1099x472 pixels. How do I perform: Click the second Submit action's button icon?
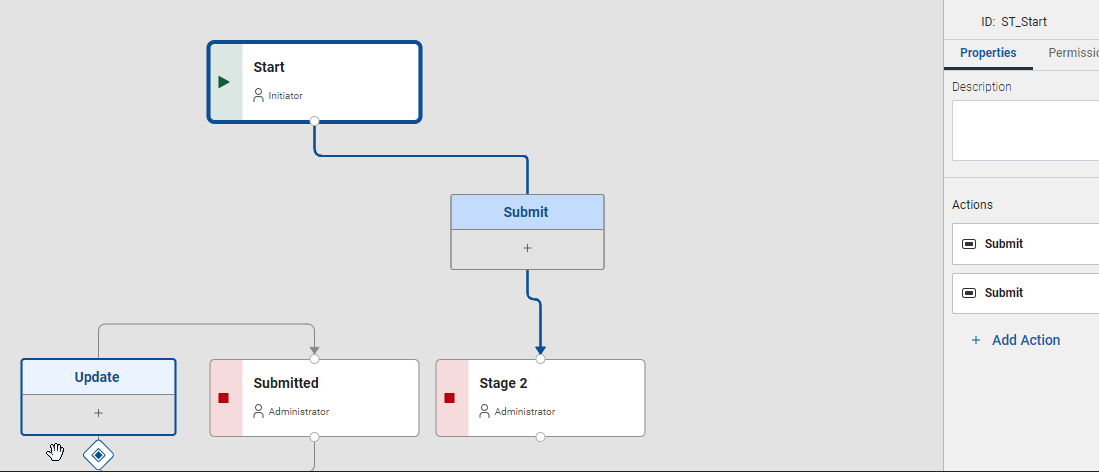tap(969, 293)
